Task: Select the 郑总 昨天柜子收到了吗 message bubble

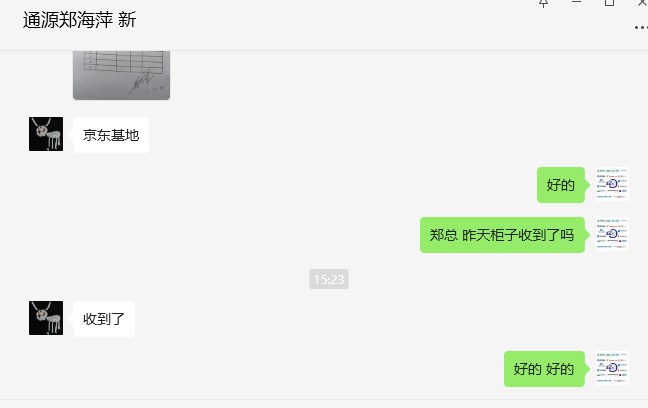Action: (x=502, y=235)
